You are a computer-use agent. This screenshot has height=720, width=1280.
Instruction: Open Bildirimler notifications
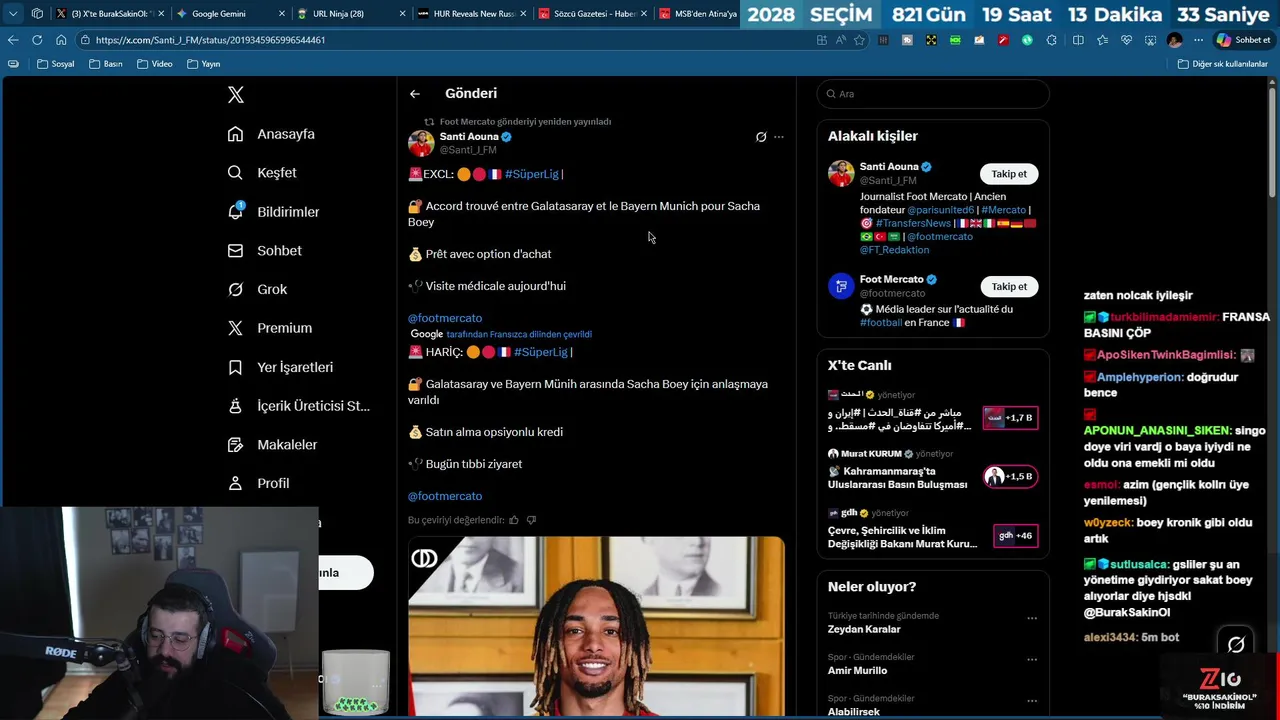click(x=273, y=212)
